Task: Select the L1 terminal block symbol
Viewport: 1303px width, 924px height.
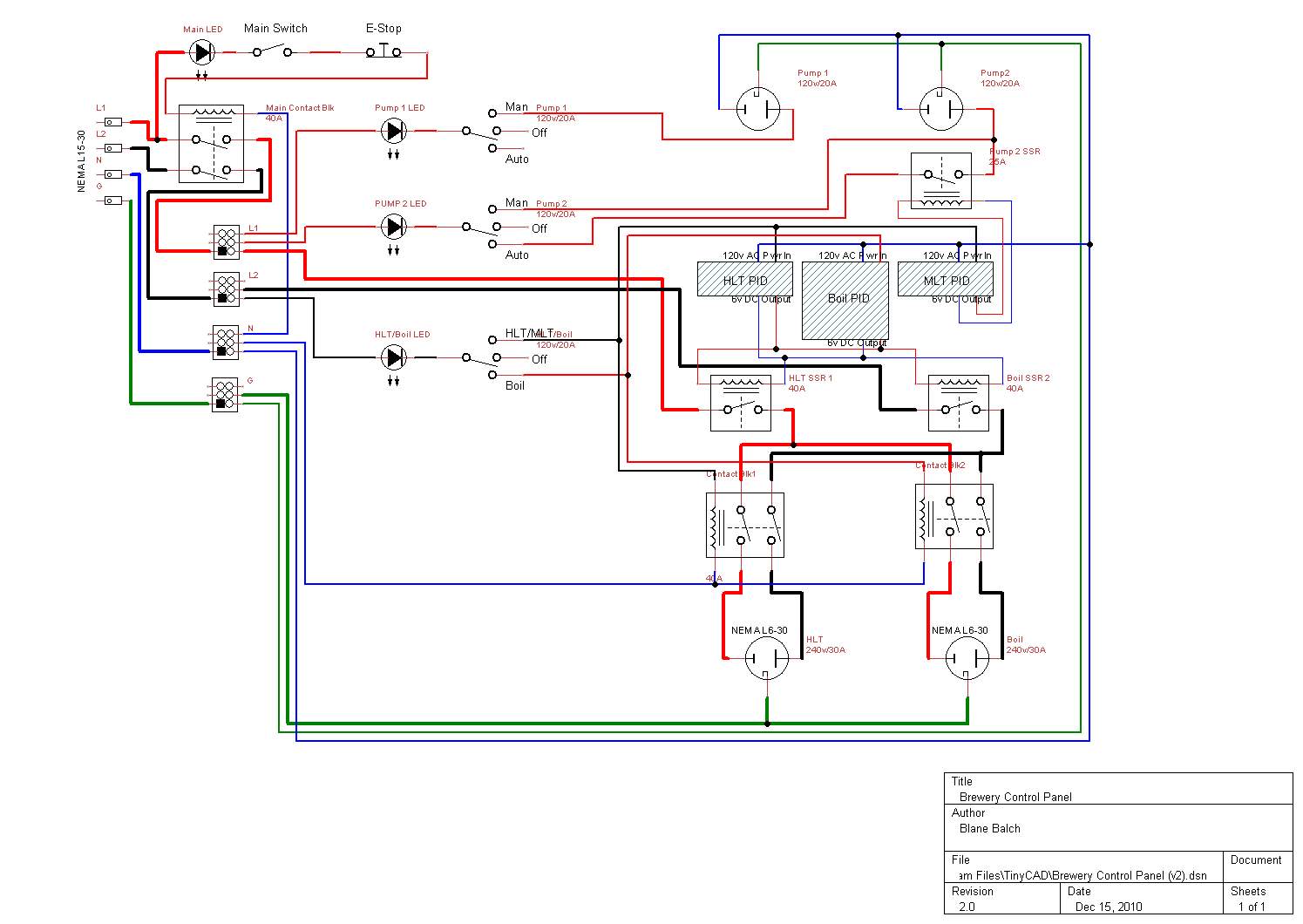Action: tap(227, 241)
